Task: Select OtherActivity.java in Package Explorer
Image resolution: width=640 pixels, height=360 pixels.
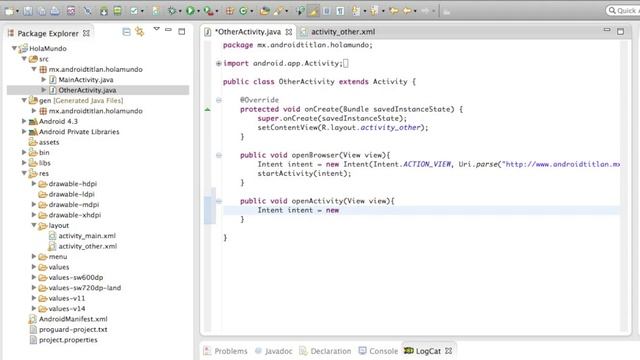Action: (87, 90)
